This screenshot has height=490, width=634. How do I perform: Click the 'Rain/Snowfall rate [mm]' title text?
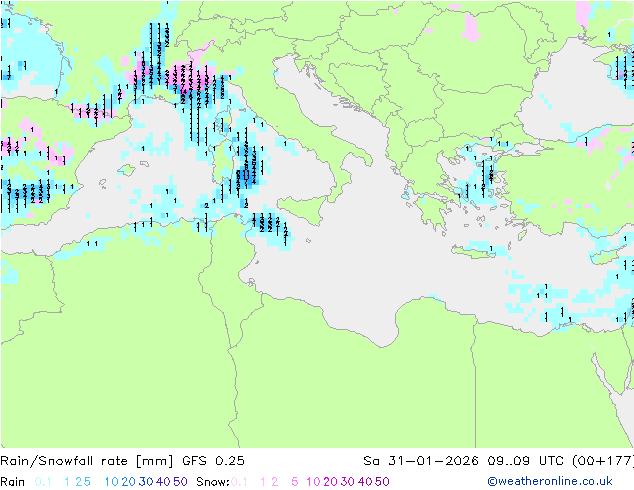click(87, 461)
